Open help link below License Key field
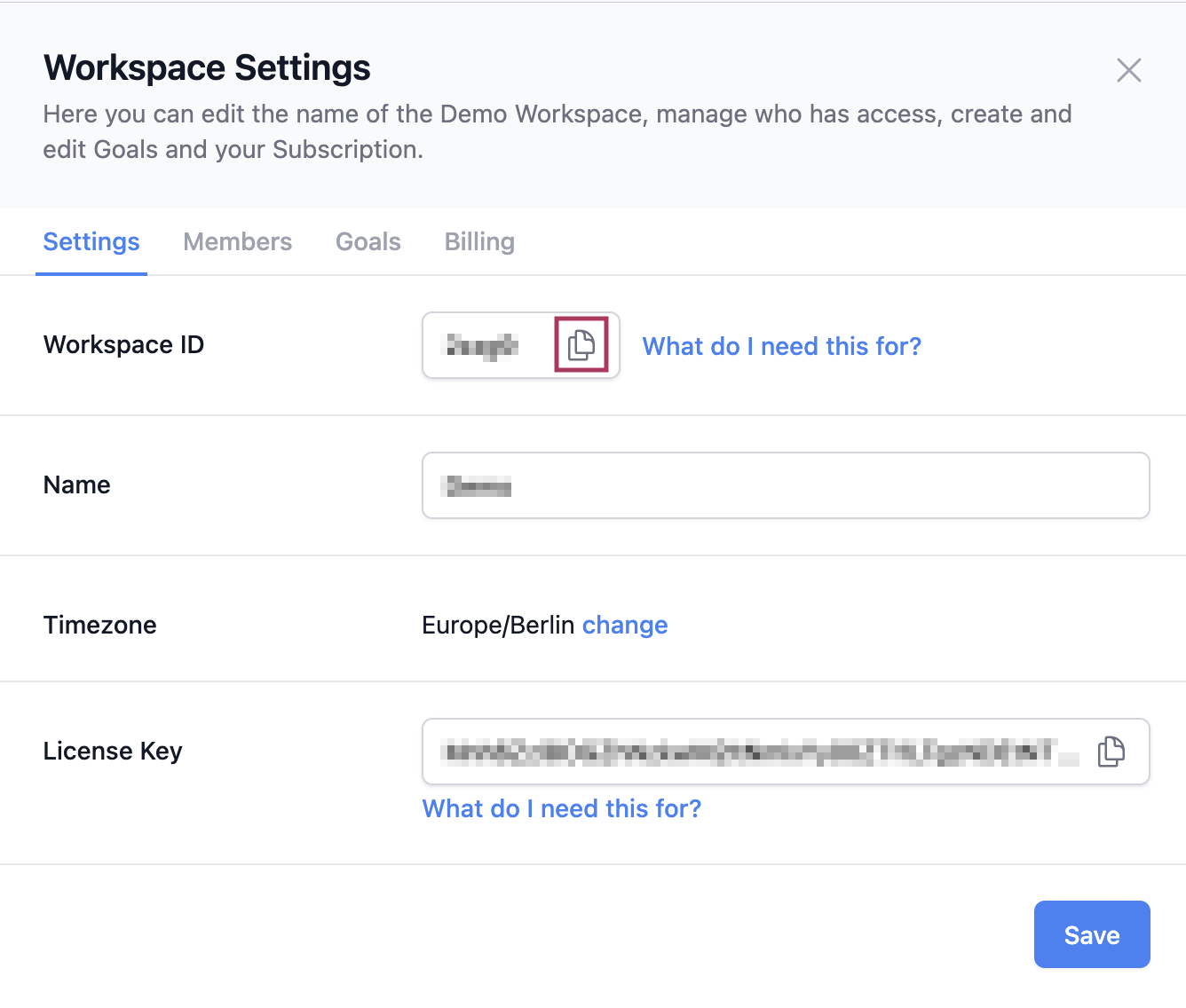Viewport: 1186px width, 1008px height. (x=561, y=808)
